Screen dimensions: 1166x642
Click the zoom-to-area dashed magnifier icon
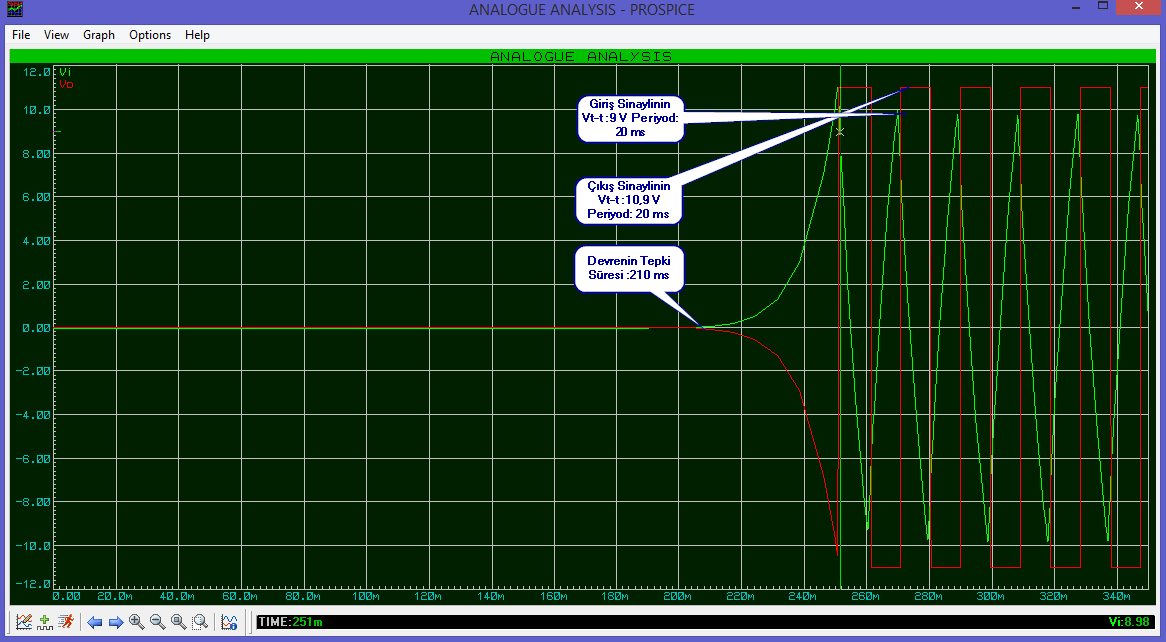tap(200, 622)
